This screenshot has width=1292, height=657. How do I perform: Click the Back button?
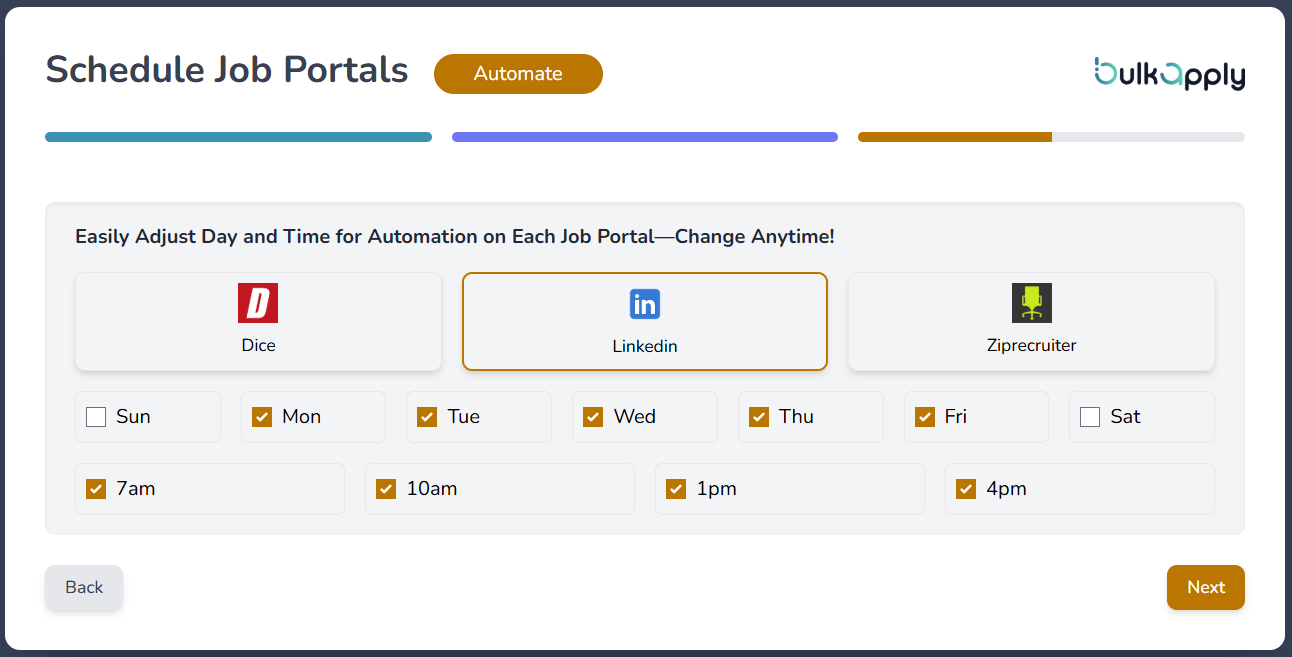pos(84,587)
